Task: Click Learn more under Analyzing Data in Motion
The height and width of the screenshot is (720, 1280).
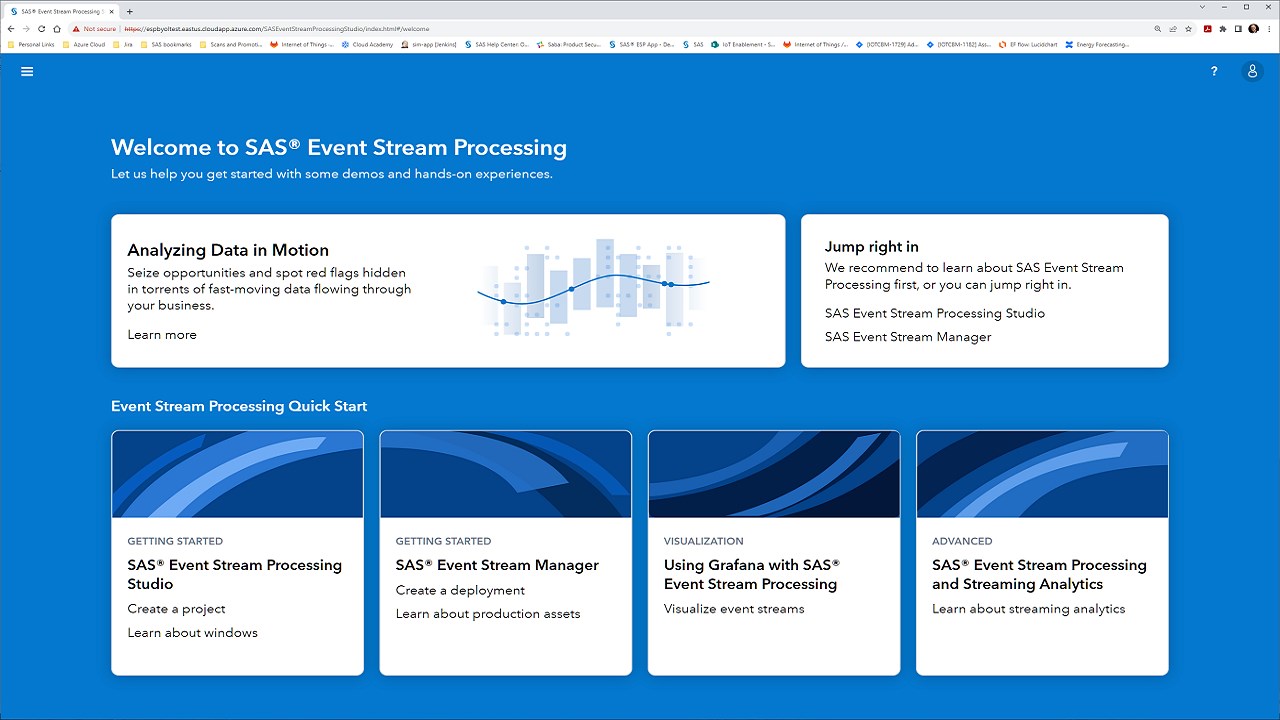Action: click(162, 335)
